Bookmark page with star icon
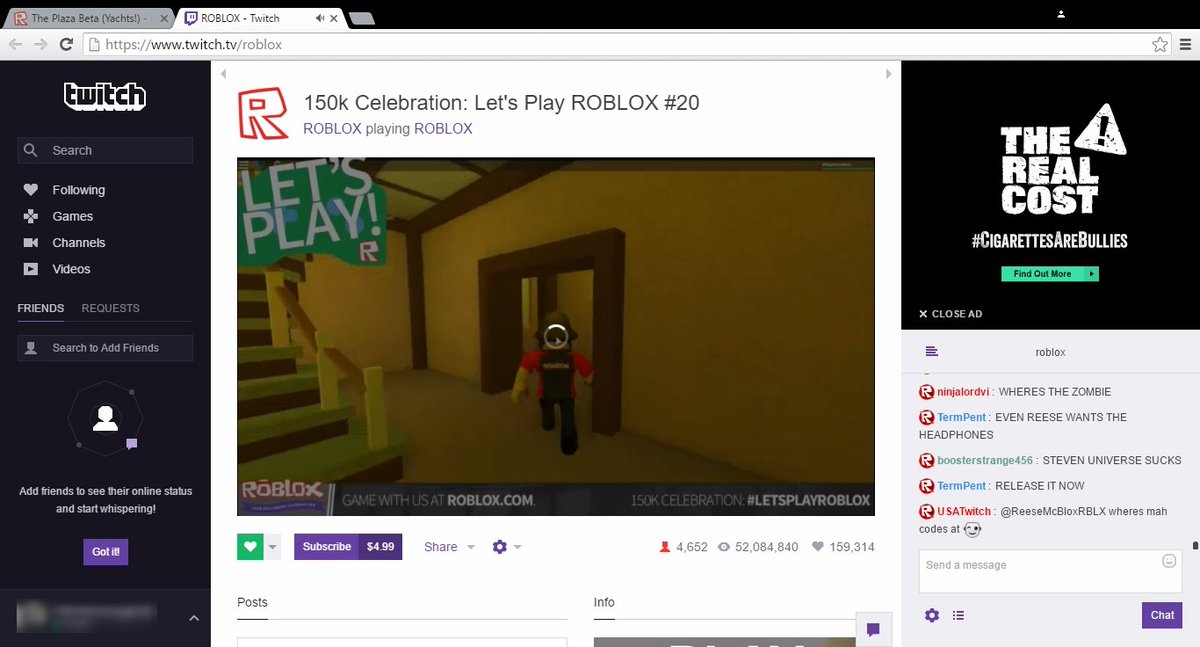The image size is (1200, 647). click(1160, 44)
